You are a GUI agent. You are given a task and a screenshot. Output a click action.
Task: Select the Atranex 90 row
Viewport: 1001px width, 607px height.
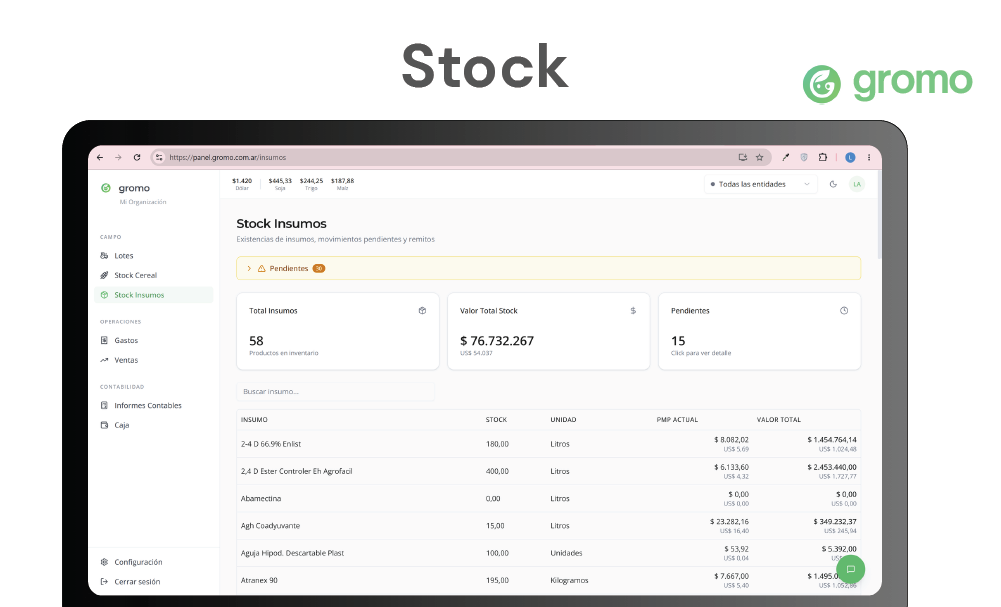[x=548, y=580]
